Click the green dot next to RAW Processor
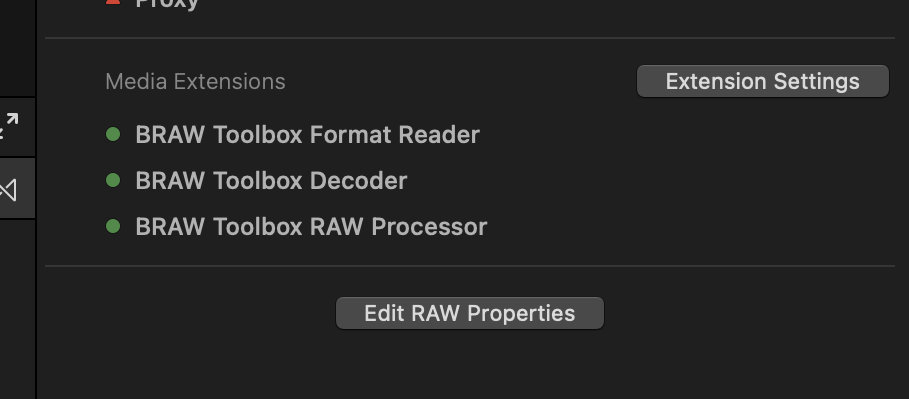Viewport: 909px width, 399px height. pos(113,226)
